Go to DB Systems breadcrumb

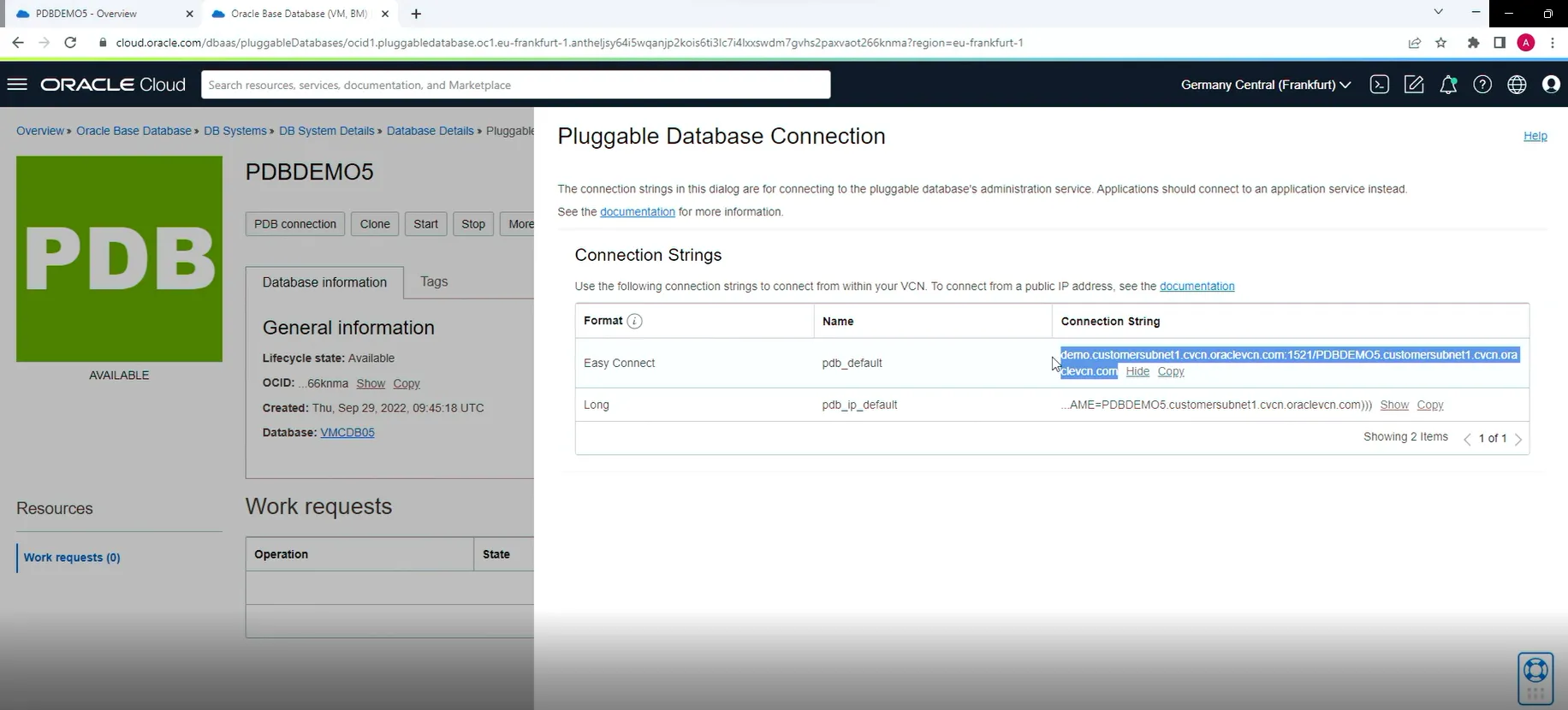(235, 131)
